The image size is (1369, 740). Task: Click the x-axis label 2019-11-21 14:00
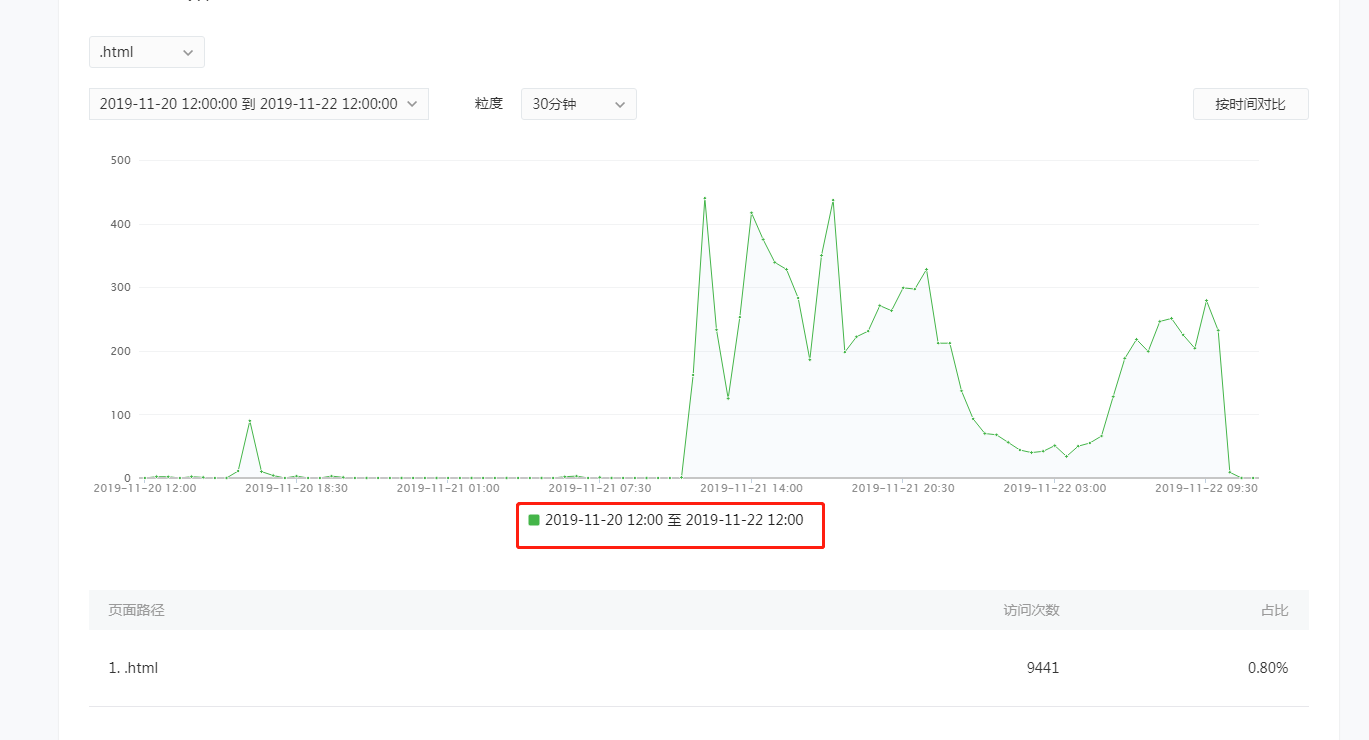pos(752,488)
